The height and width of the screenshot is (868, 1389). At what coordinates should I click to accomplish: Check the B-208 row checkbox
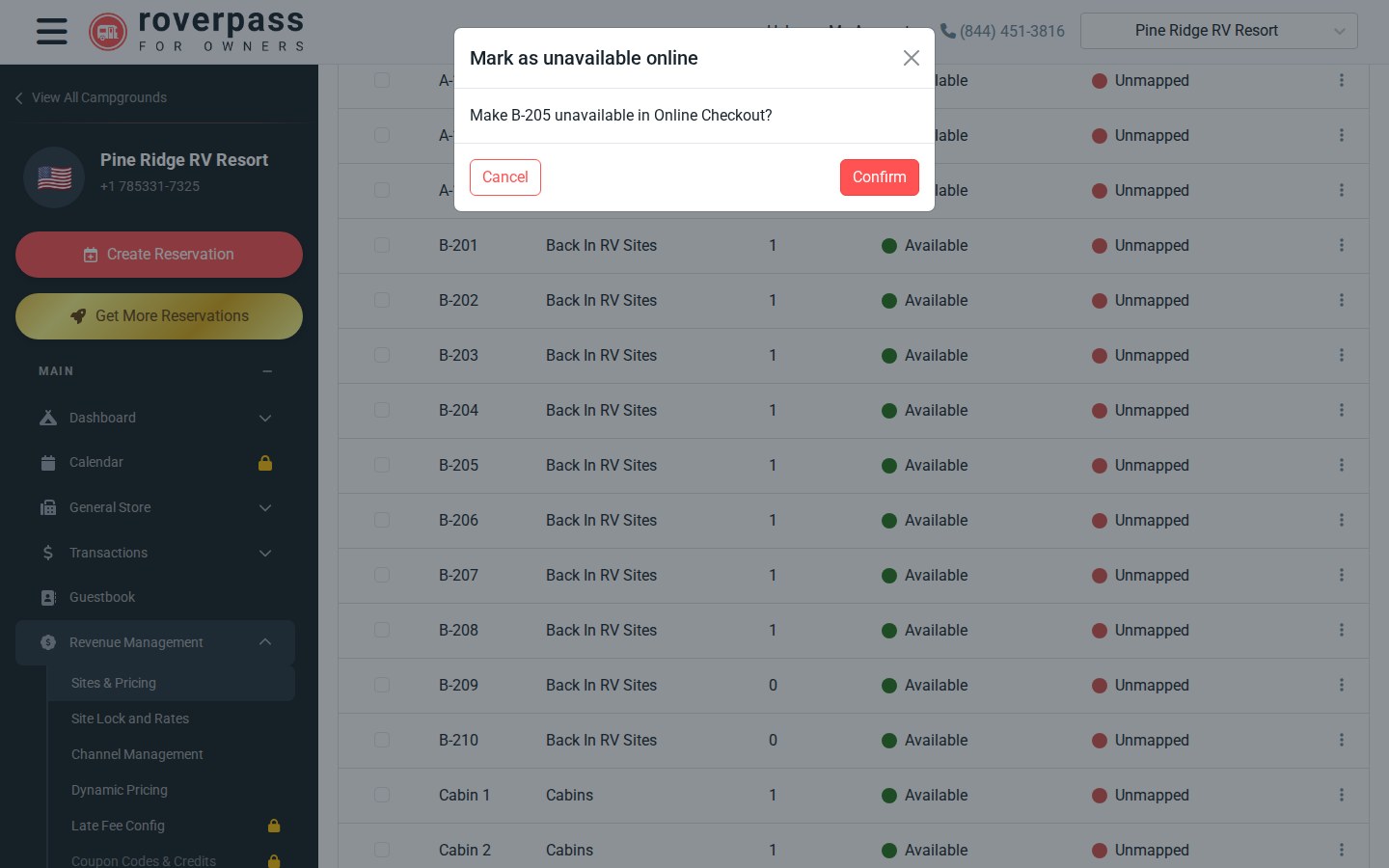pos(382,630)
